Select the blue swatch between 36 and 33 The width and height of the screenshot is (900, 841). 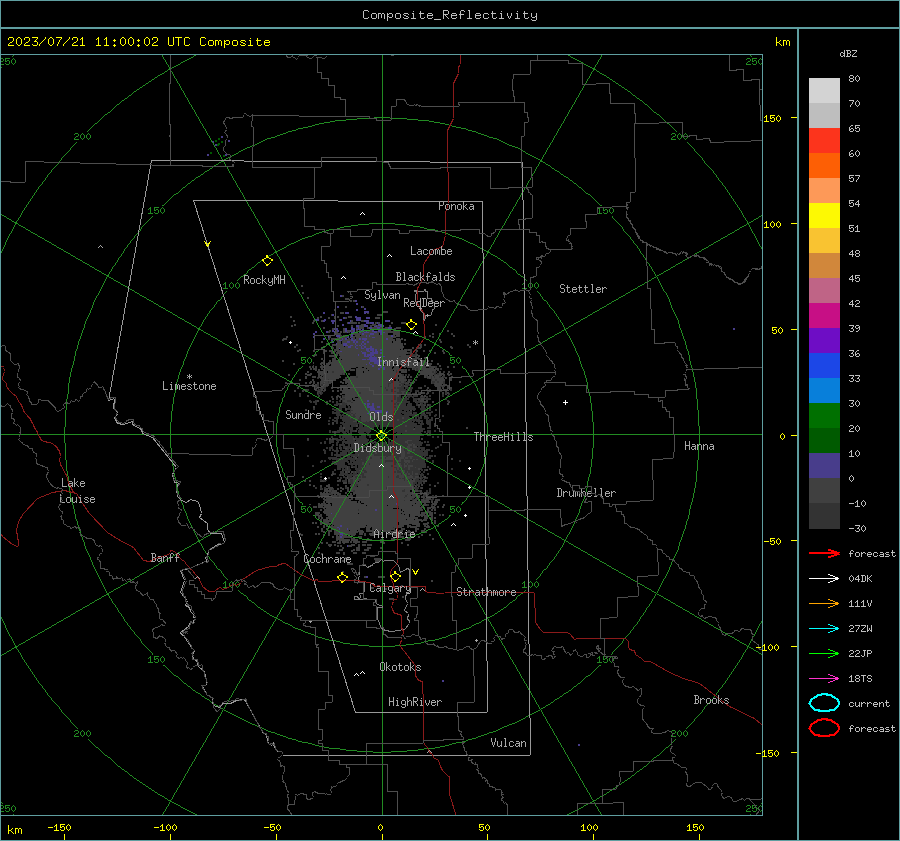pyautogui.click(x=824, y=366)
